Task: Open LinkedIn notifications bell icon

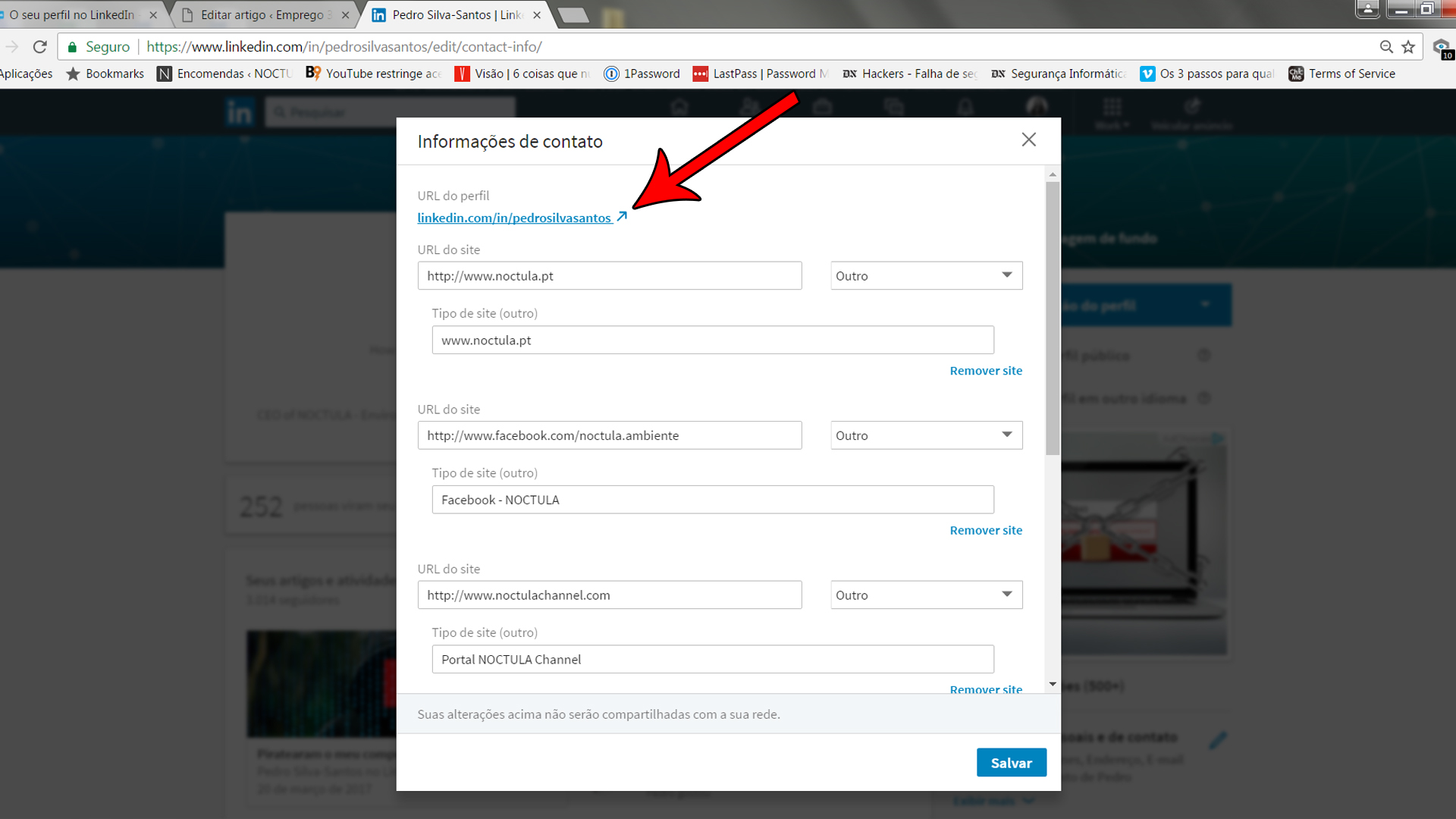Action: [965, 107]
